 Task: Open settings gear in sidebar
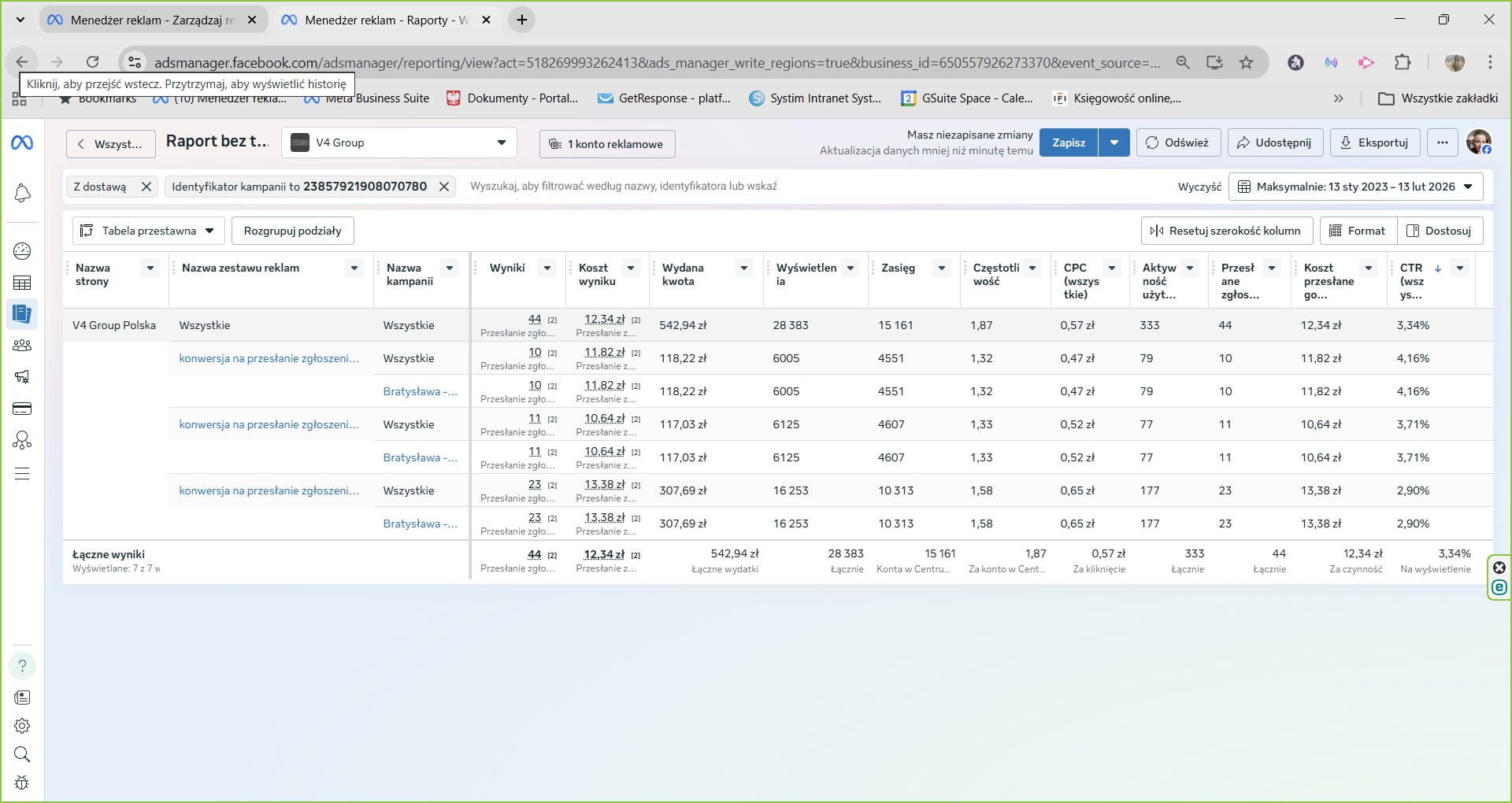(22, 726)
